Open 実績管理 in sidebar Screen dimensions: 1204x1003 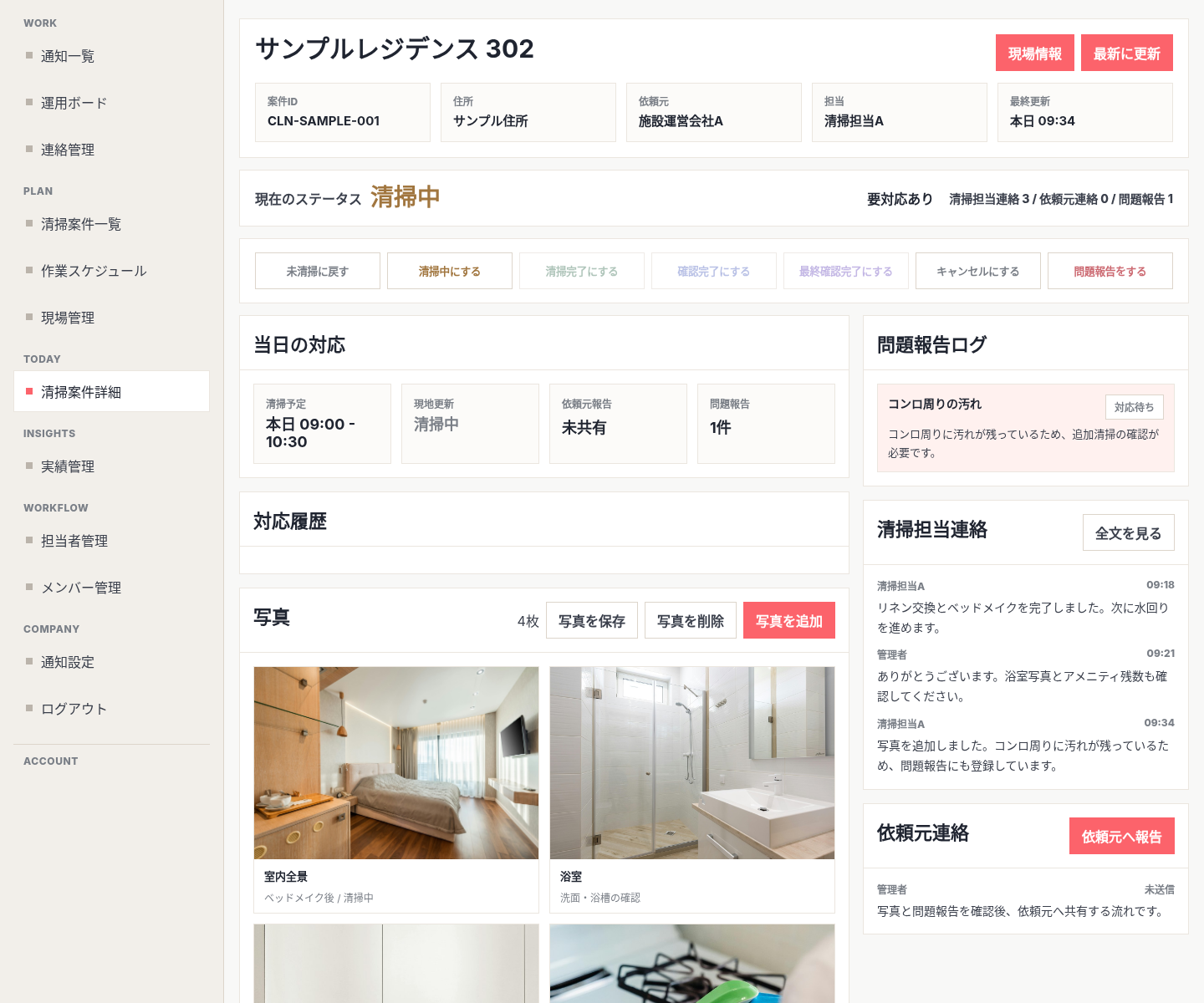coord(111,466)
